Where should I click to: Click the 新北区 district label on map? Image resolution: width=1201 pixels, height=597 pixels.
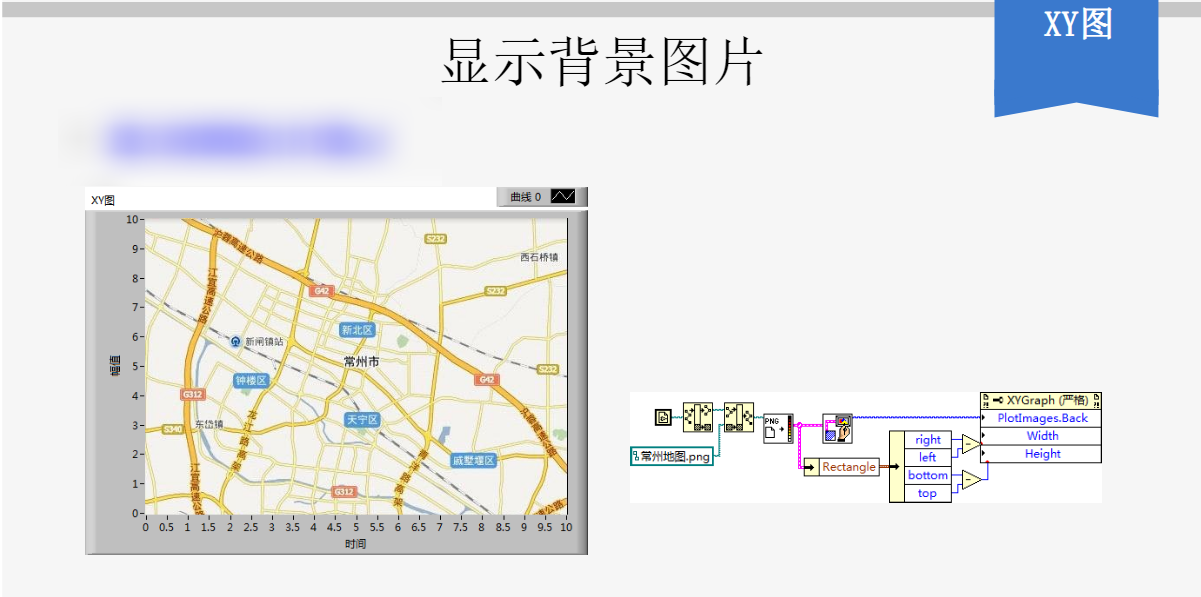[356, 330]
